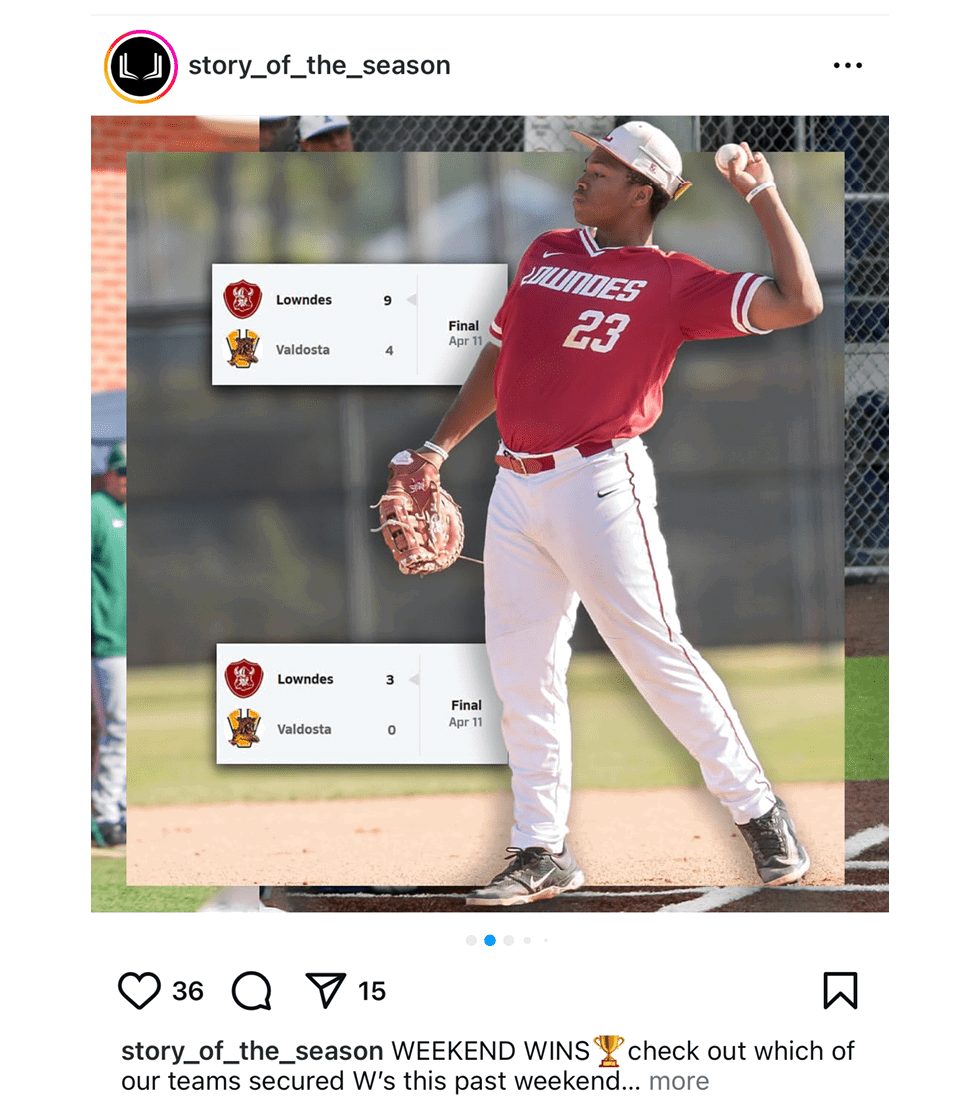980x1115 pixels.
Task: Open story_of_the_season username at post header
Action: point(319,65)
